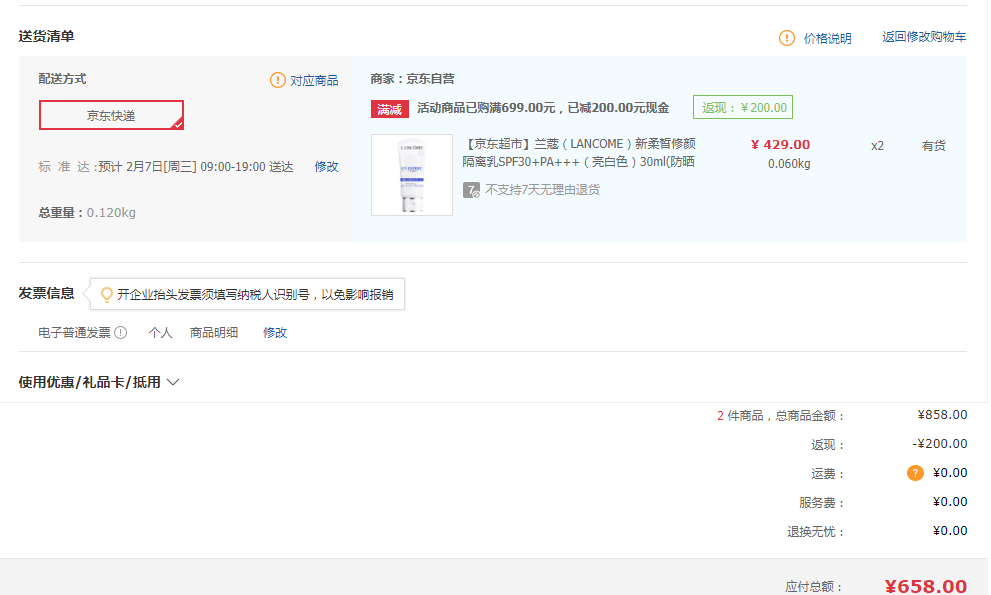Click the 总商品金额 ¥858.00 value
This screenshot has width=991, height=595.
(942, 415)
